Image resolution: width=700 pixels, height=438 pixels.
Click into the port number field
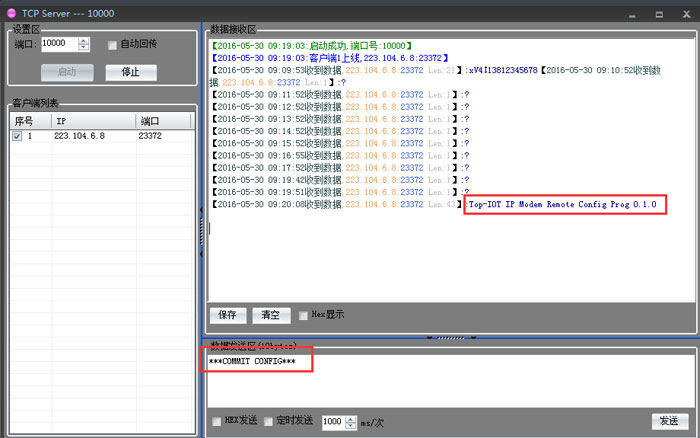59,44
